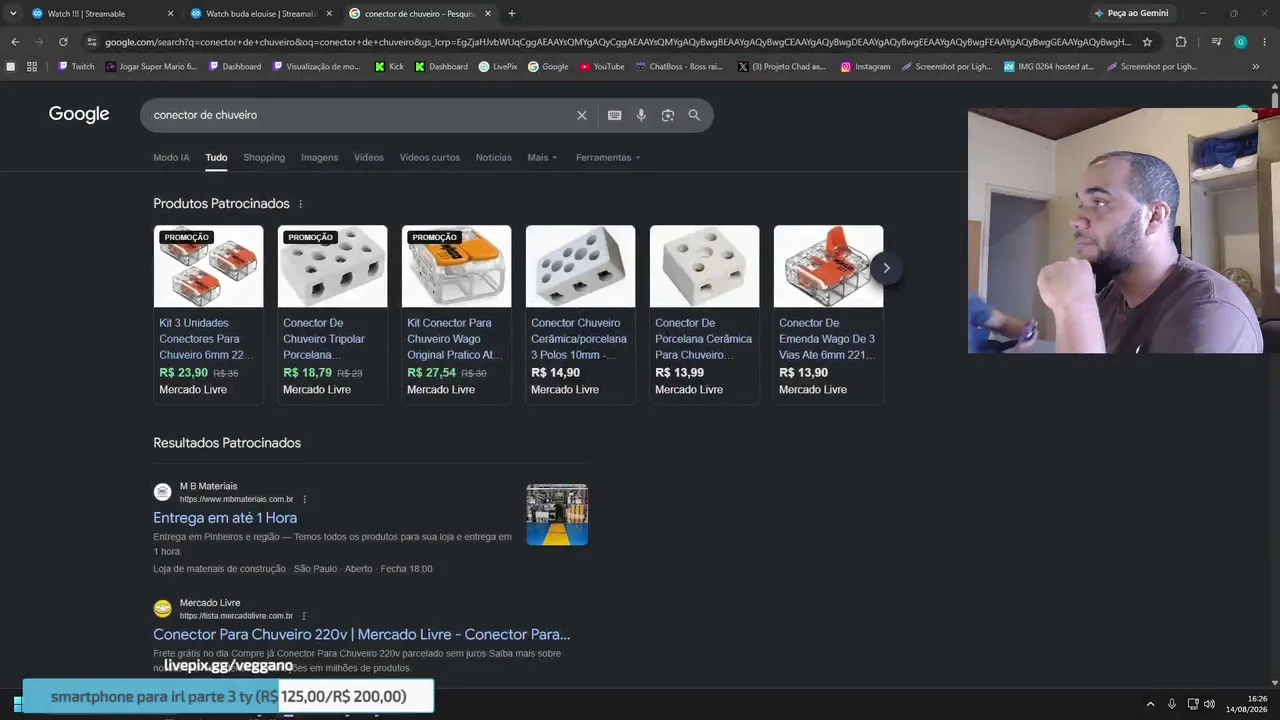This screenshot has height=720, width=1280.
Task: Open the R$ 14,90 ceramic connector thumbnail
Action: click(580, 266)
